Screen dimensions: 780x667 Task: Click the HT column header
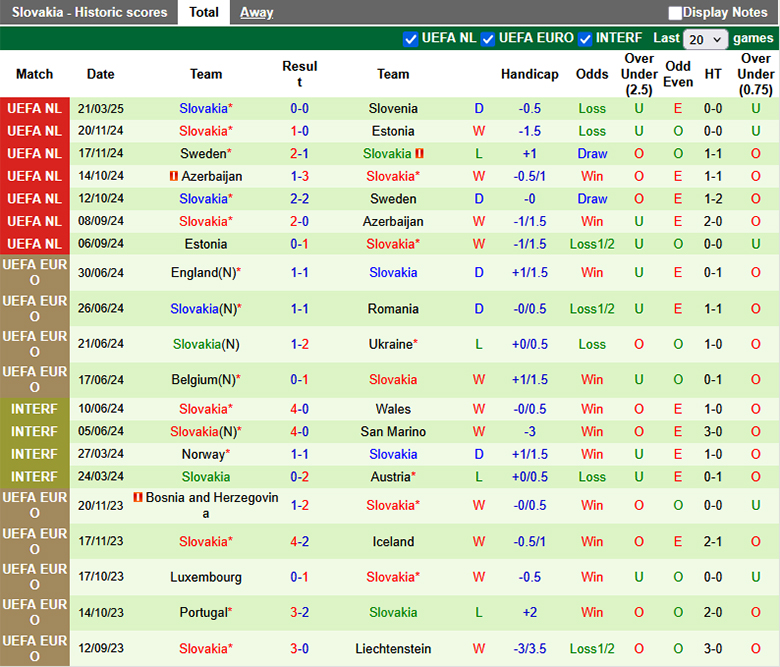[713, 74]
